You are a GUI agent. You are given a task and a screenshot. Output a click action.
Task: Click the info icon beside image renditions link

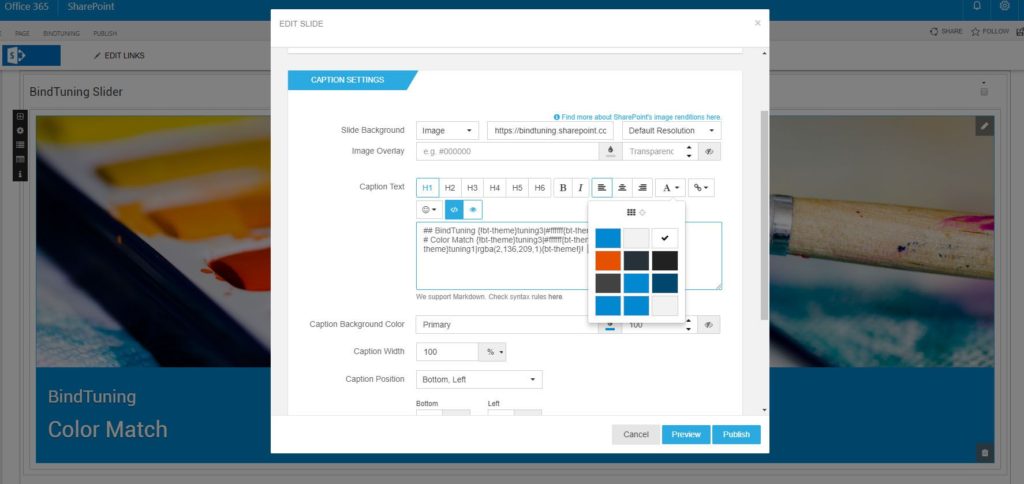[556, 117]
